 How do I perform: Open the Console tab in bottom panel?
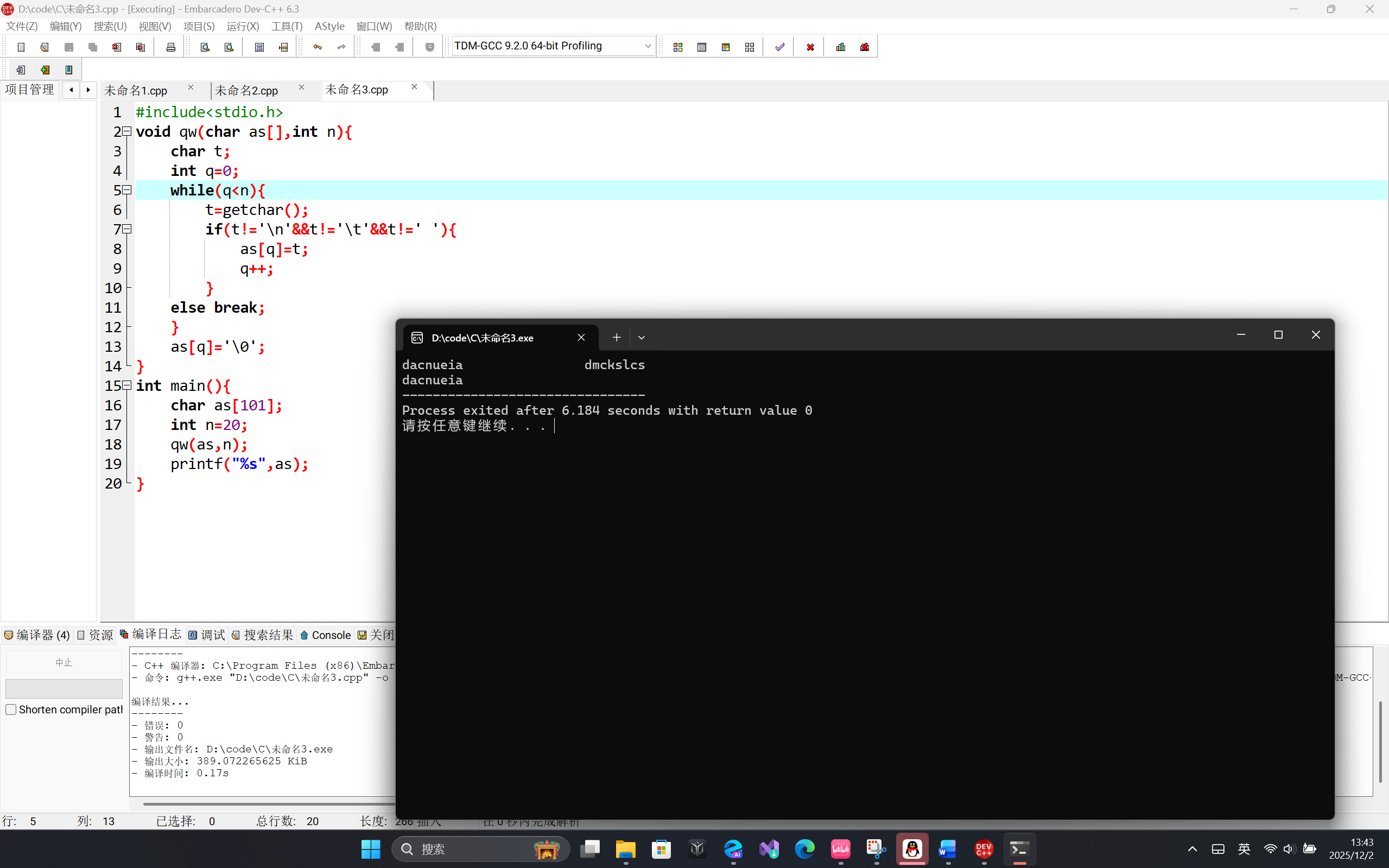coord(326,635)
